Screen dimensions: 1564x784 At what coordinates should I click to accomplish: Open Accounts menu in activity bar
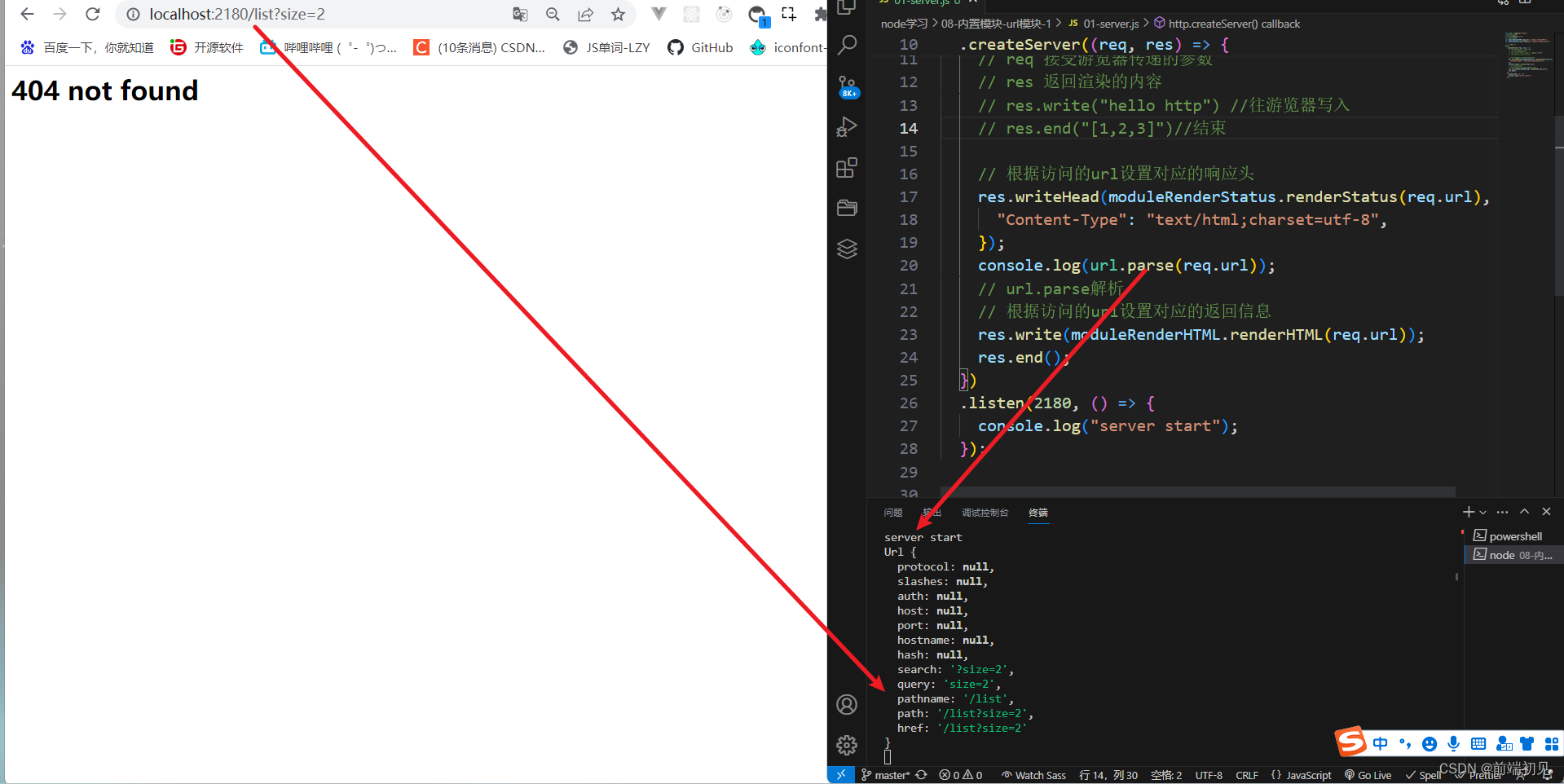click(848, 704)
